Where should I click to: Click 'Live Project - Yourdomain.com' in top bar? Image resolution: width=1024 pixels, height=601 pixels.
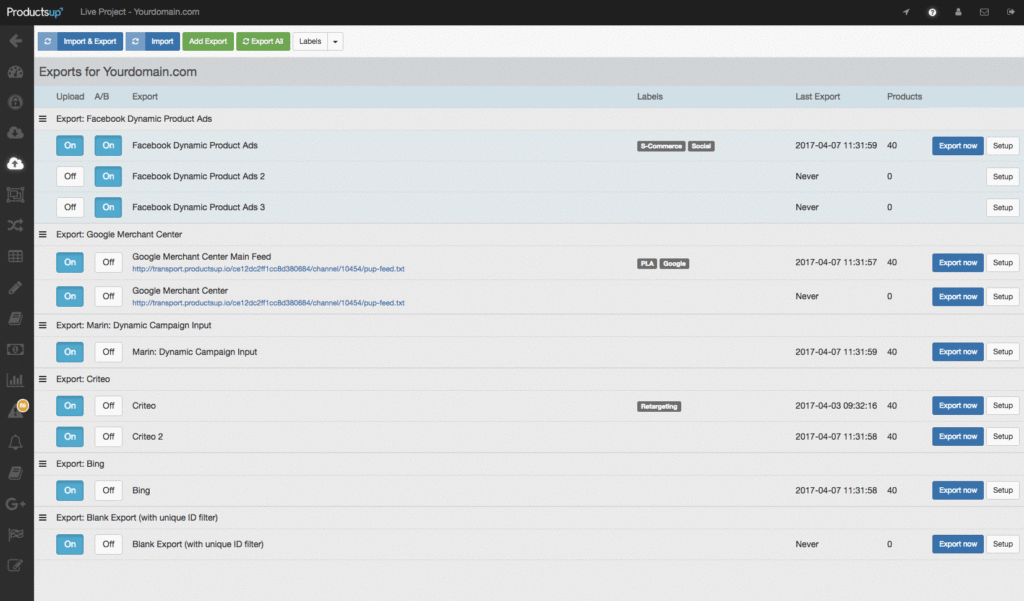pos(140,12)
